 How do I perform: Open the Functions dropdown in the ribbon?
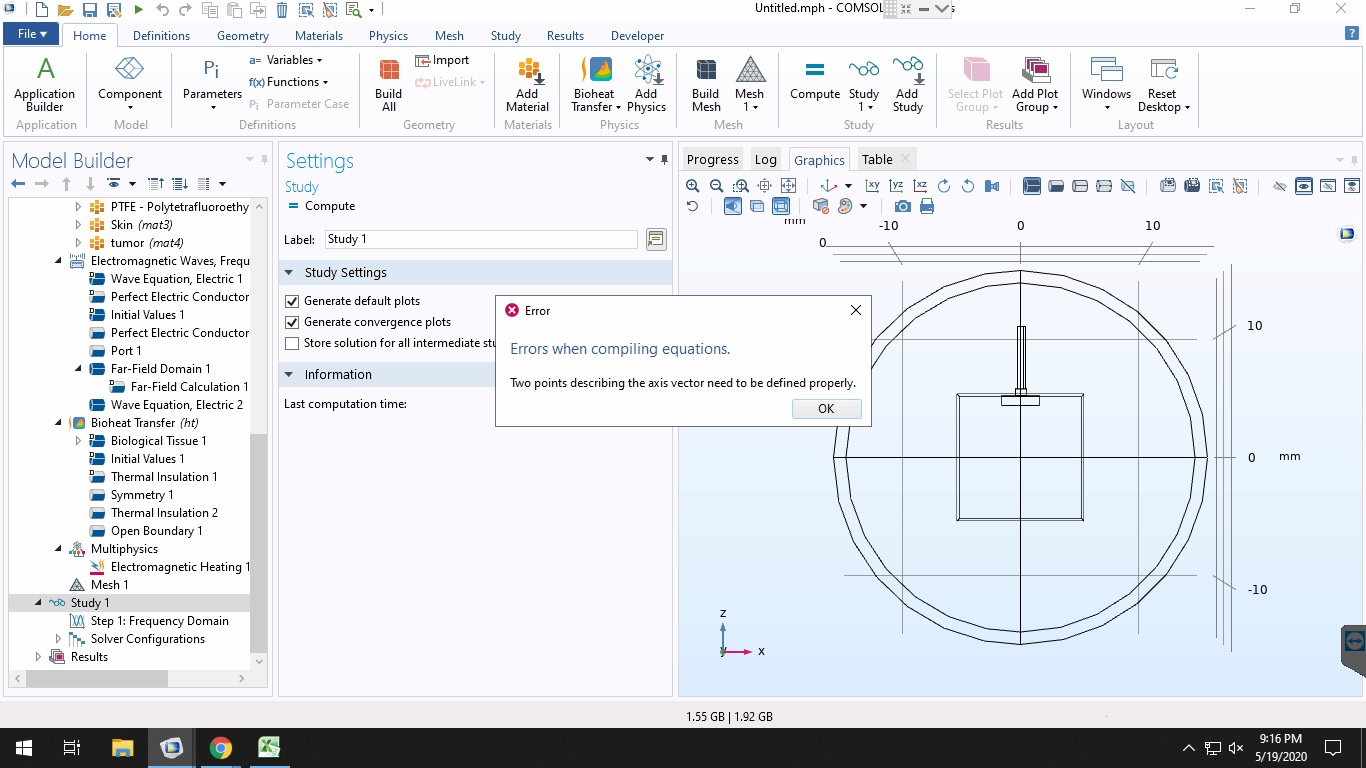tap(289, 82)
